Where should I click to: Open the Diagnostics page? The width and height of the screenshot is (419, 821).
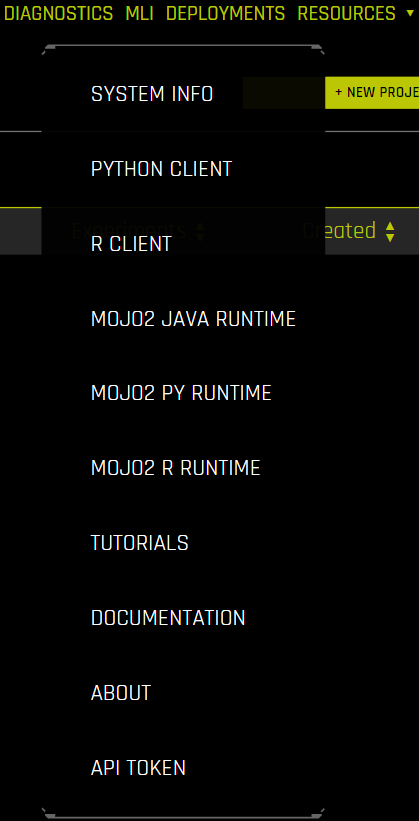coord(58,13)
